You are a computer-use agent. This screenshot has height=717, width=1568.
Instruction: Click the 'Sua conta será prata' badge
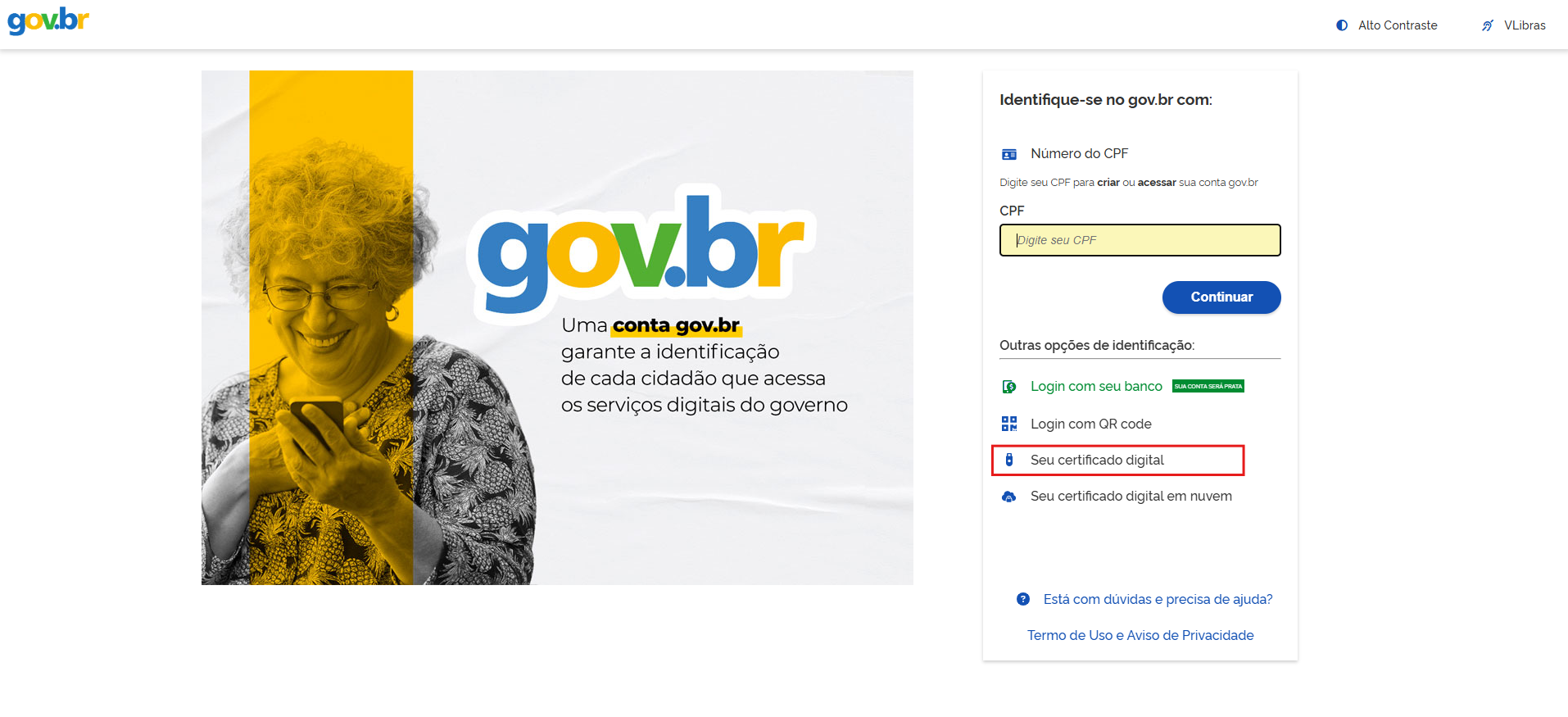tap(1208, 386)
